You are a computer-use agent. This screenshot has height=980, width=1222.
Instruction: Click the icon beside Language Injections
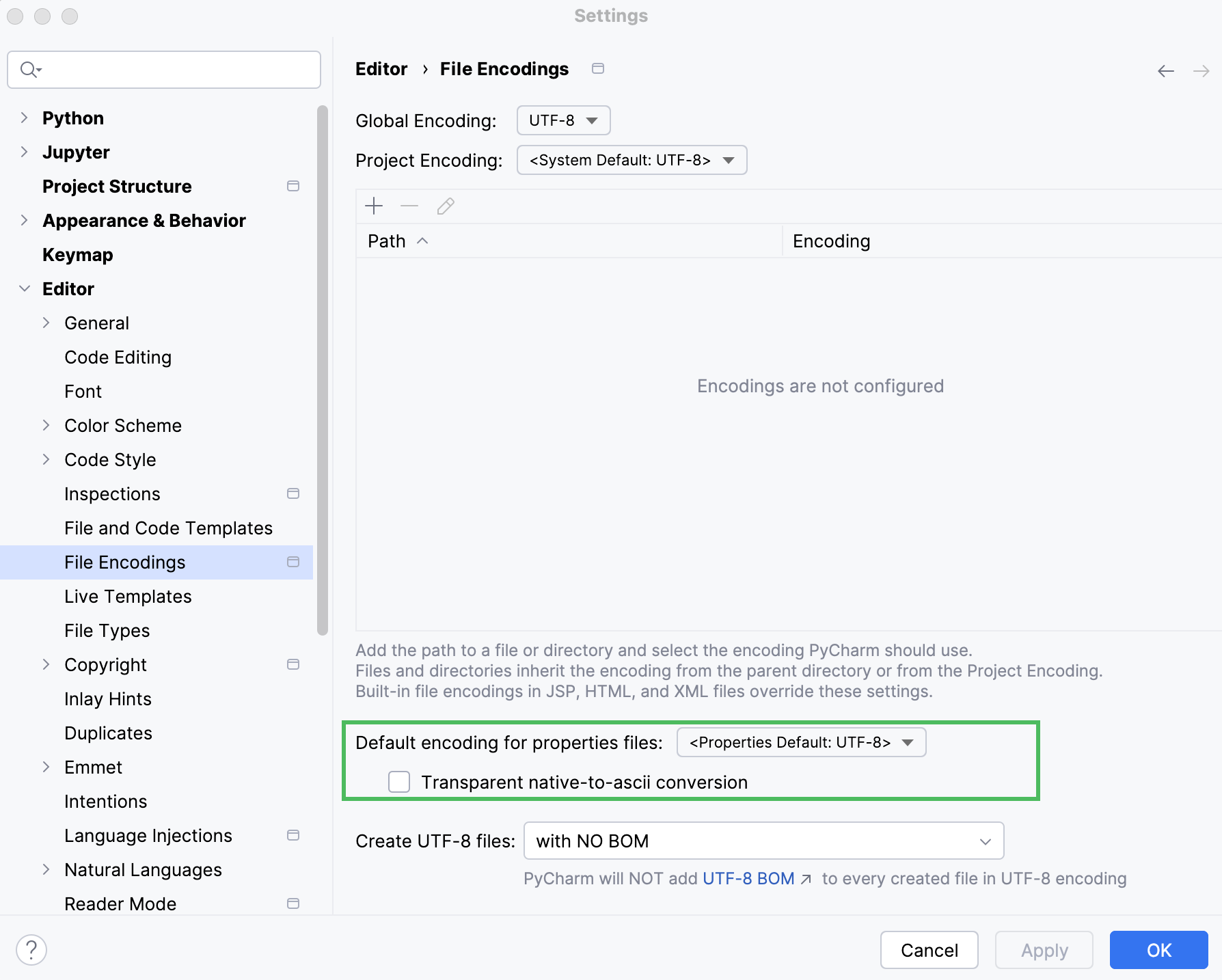click(293, 835)
